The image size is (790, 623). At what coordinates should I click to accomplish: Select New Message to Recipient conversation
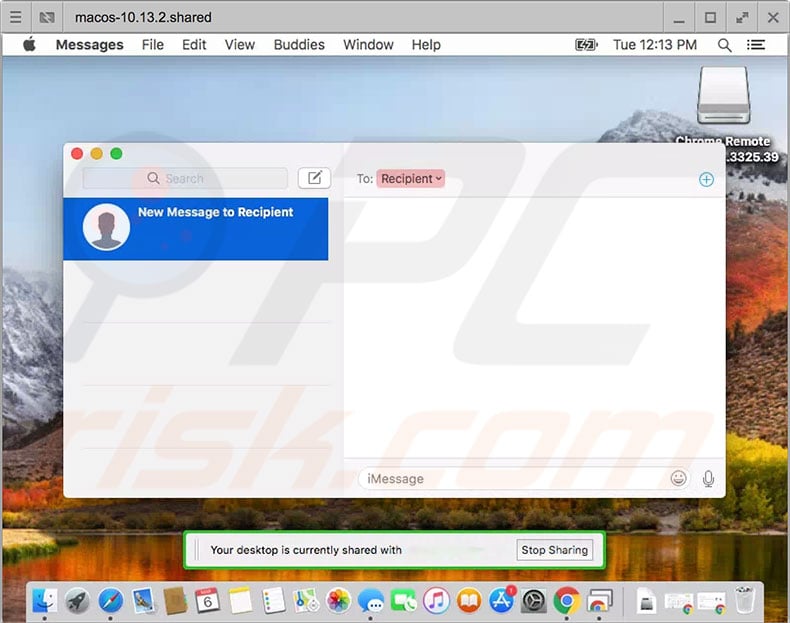(195, 229)
